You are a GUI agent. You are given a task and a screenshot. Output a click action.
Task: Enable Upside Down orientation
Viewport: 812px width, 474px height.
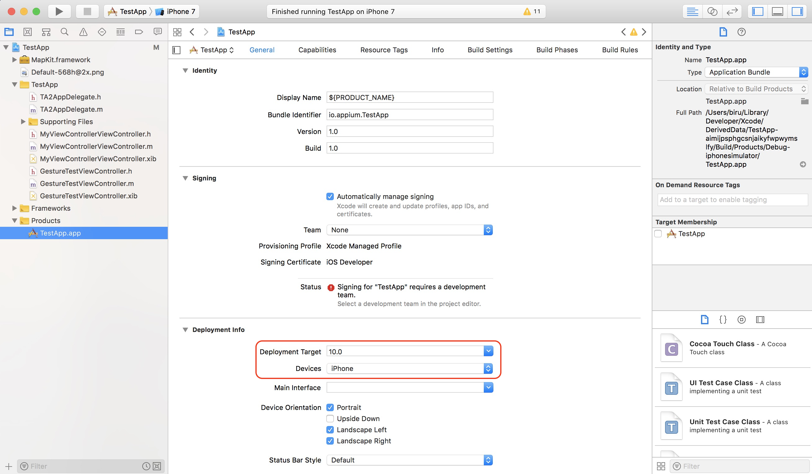point(330,419)
